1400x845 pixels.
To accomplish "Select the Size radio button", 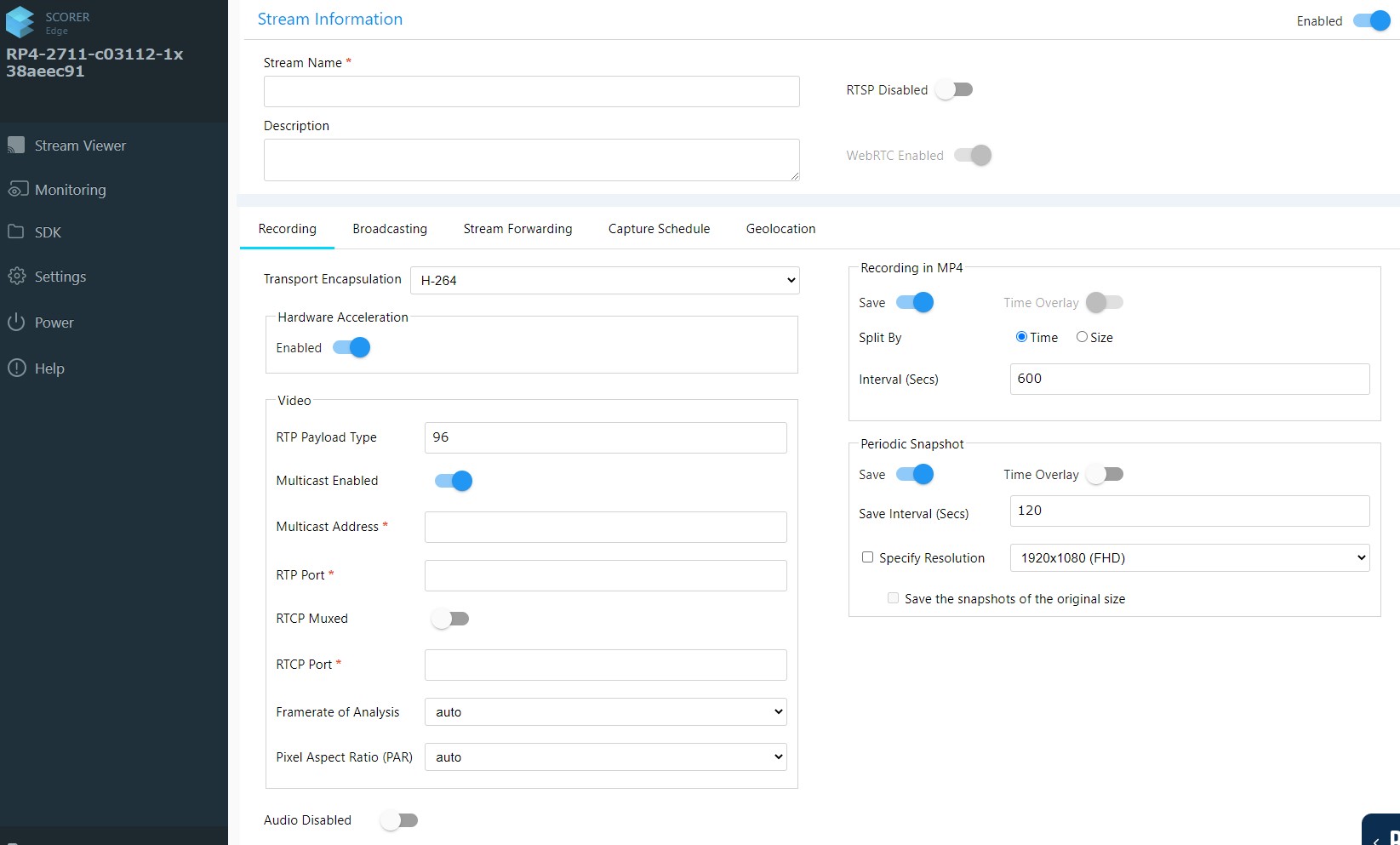I will [x=1082, y=337].
